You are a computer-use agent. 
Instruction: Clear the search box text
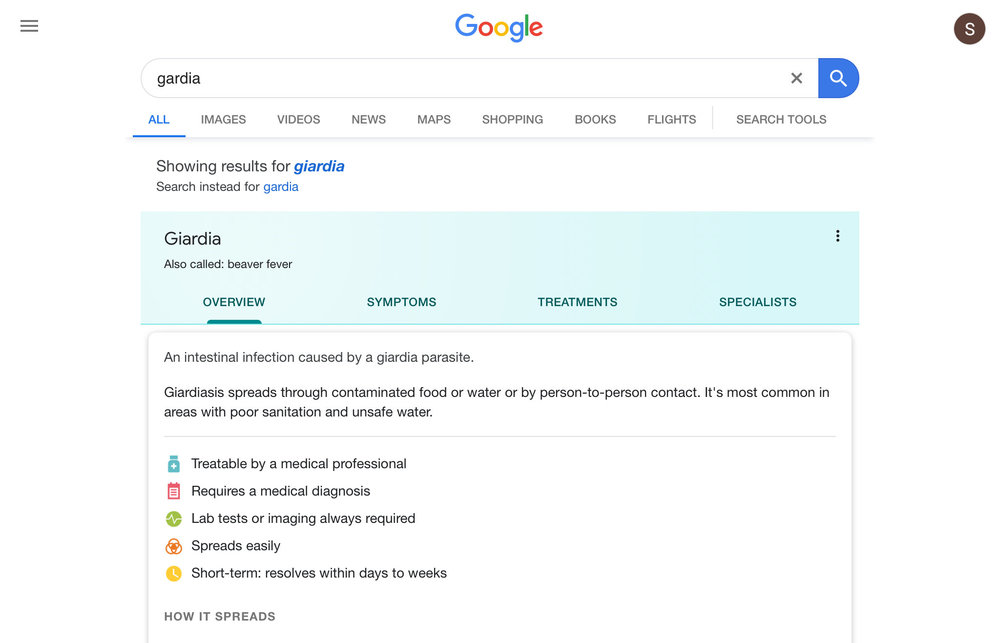(796, 78)
